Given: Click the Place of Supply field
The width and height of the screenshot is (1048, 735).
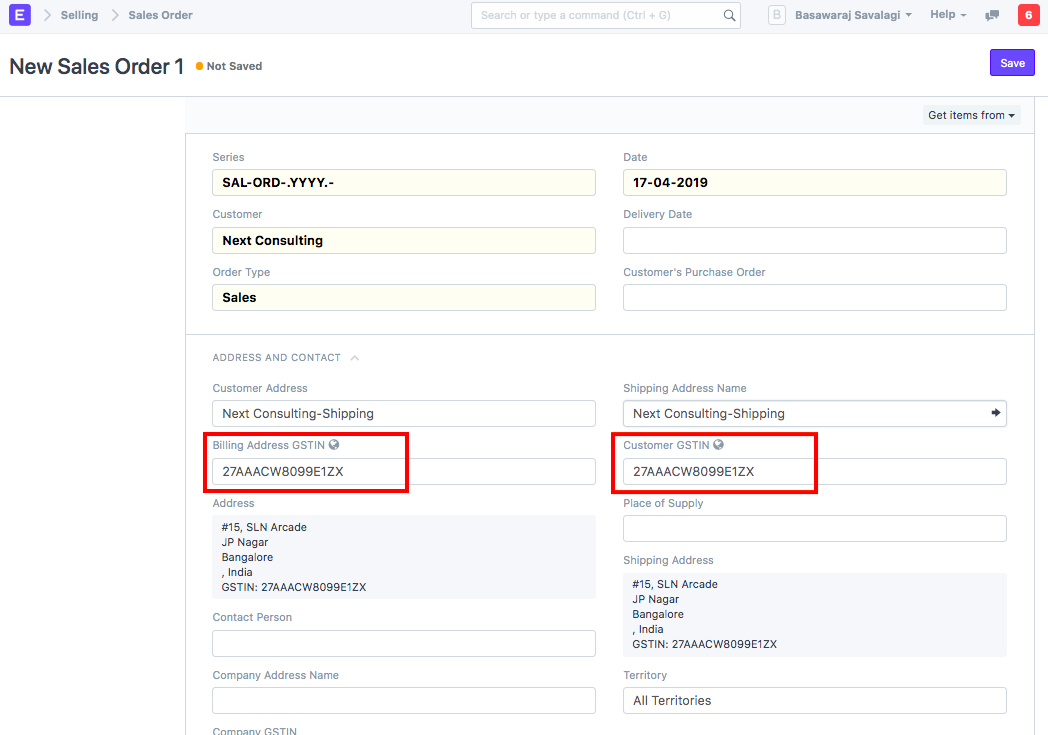Looking at the screenshot, I should pyautogui.click(x=814, y=528).
